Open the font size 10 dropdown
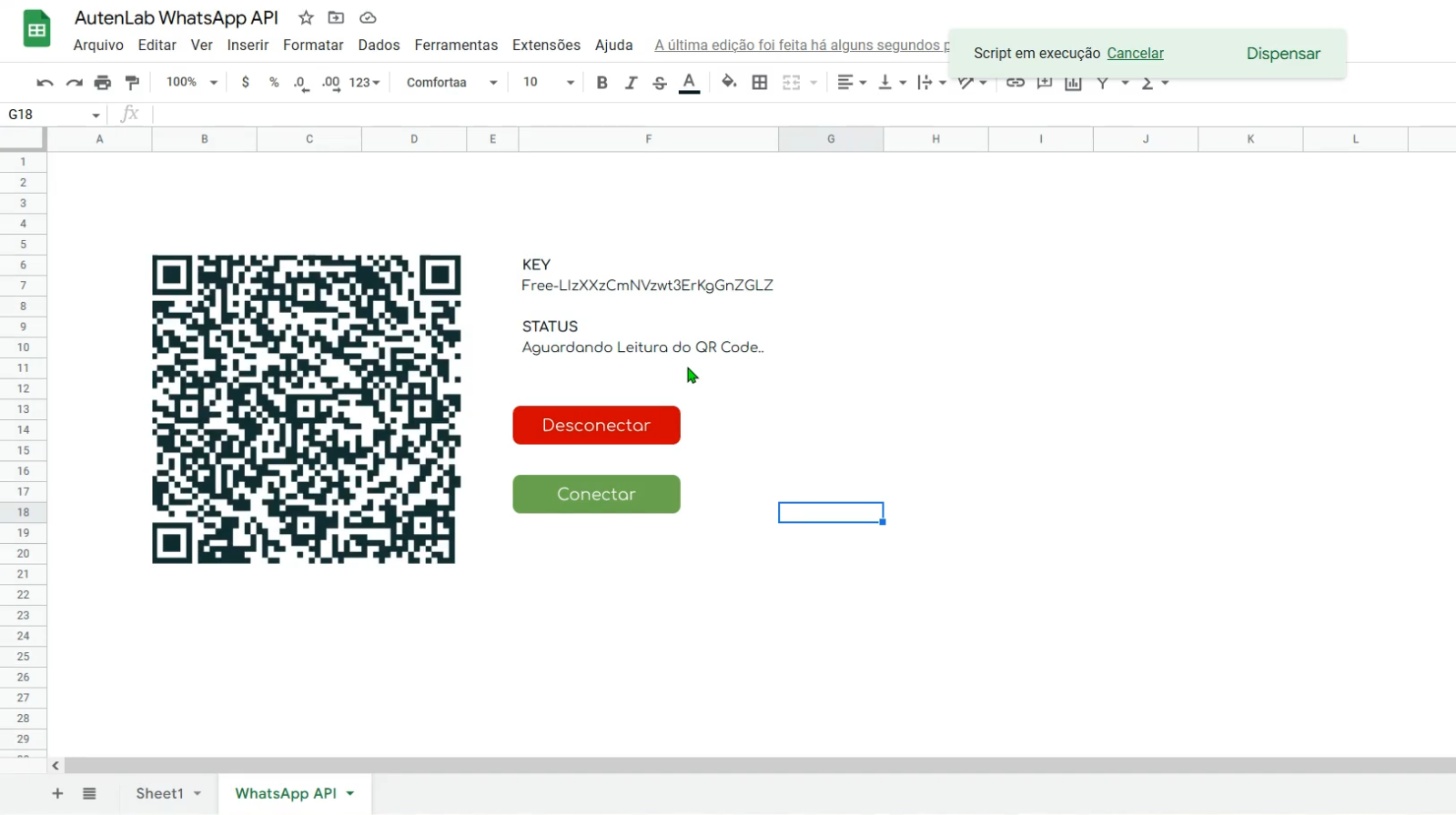The width and height of the screenshot is (1456, 815). click(x=549, y=82)
